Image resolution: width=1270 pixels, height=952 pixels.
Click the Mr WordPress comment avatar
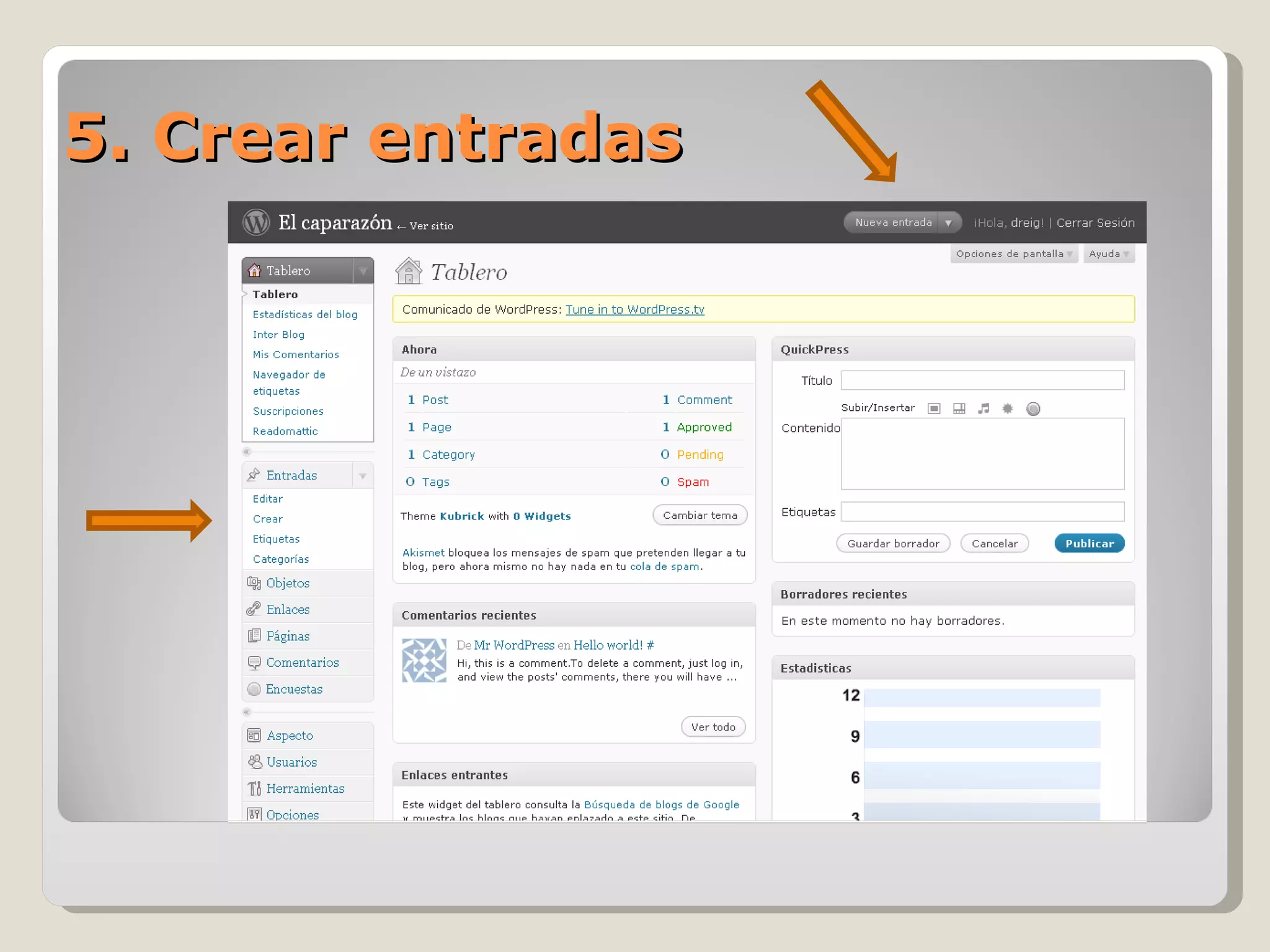pyautogui.click(x=424, y=660)
